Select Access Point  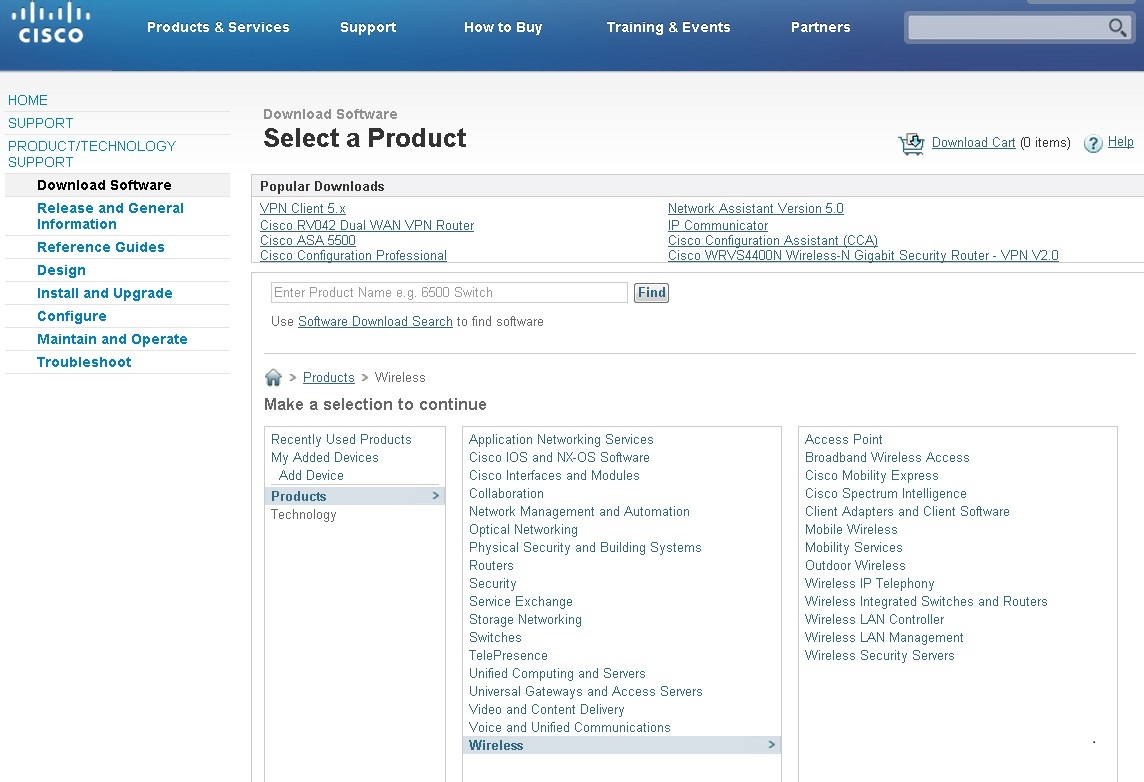[x=843, y=439]
